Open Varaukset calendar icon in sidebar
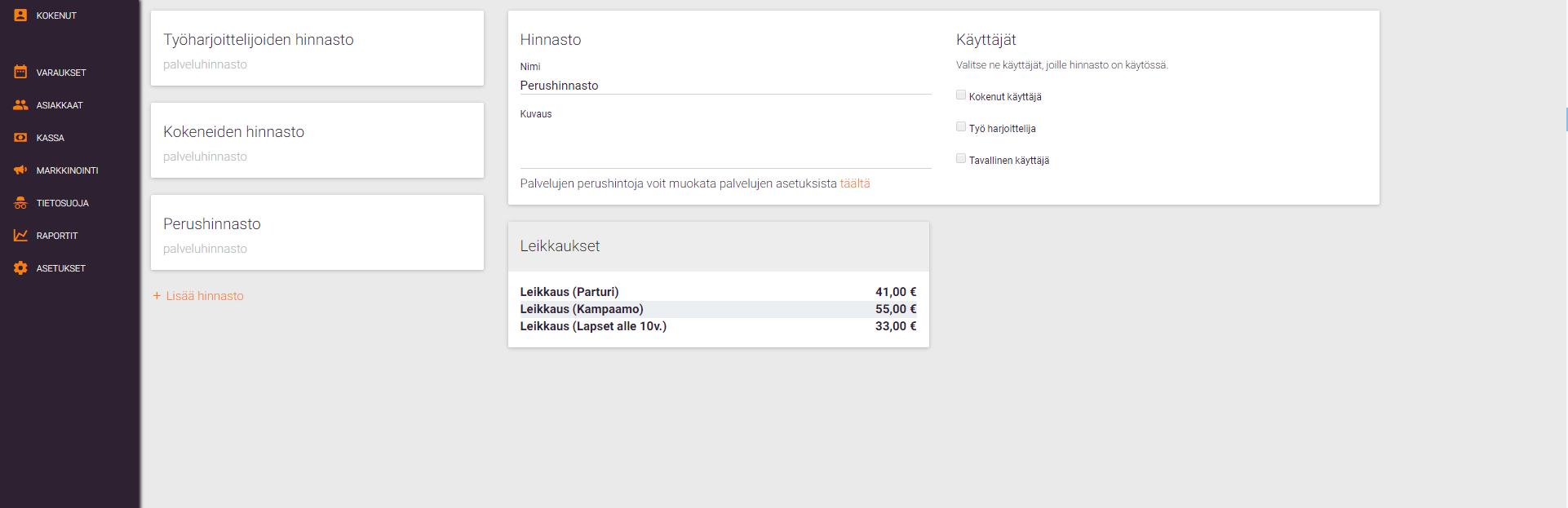1568x508 pixels. [20, 73]
